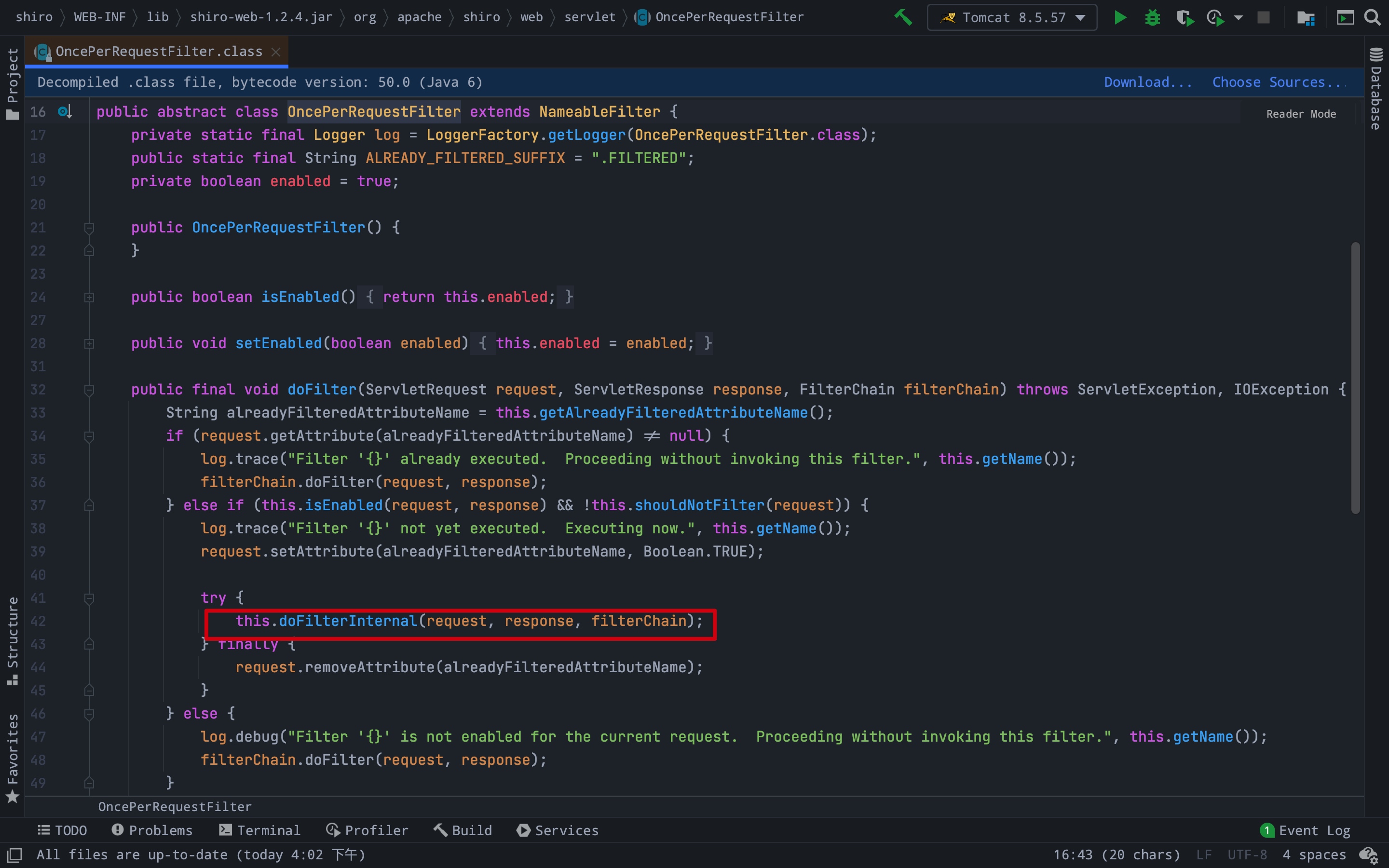
Task: Expand the folded setEnabled method at line 28
Action: tap(89, 343)
